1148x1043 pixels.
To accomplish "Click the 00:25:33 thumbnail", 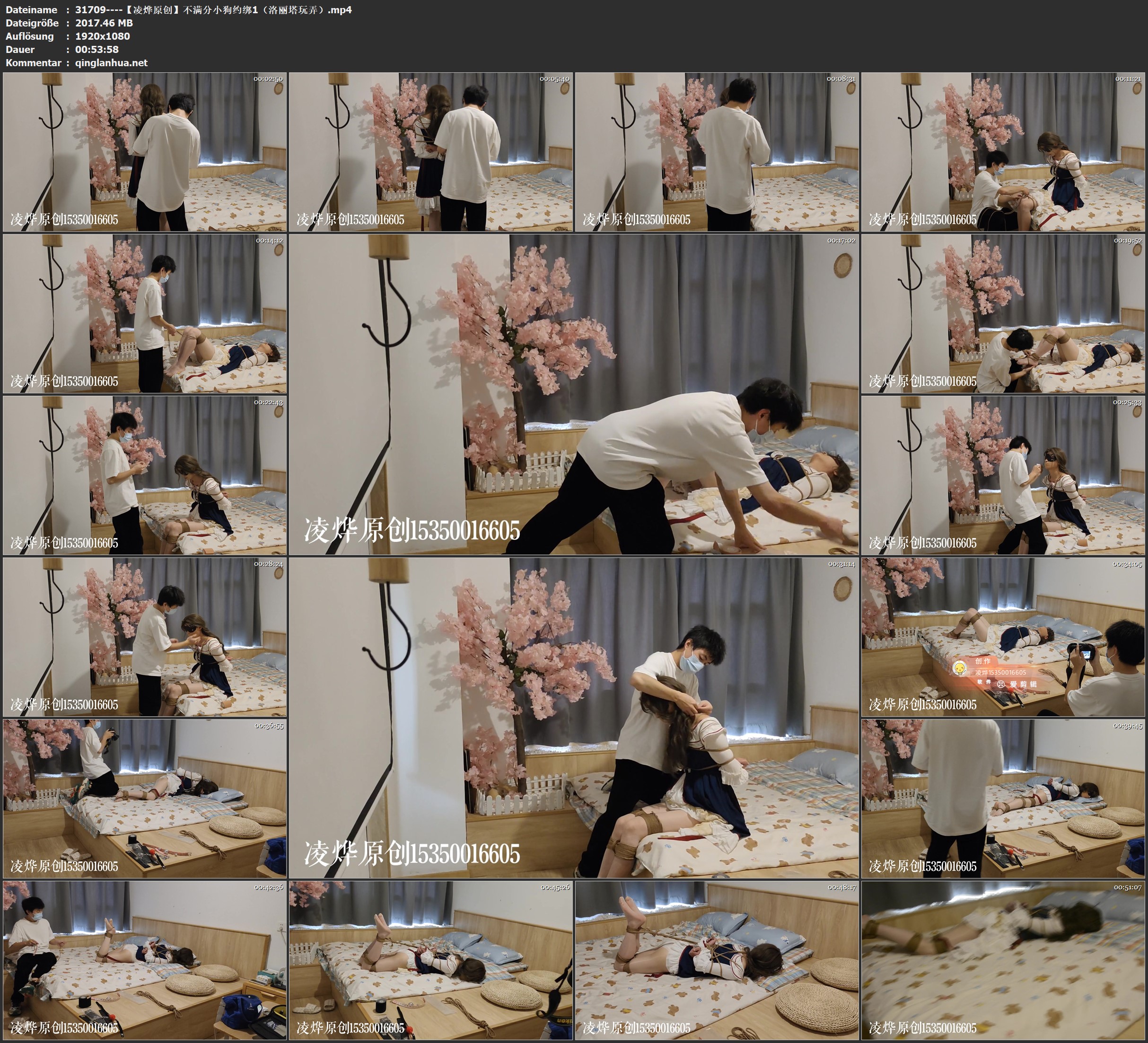I will [1003, 475].
